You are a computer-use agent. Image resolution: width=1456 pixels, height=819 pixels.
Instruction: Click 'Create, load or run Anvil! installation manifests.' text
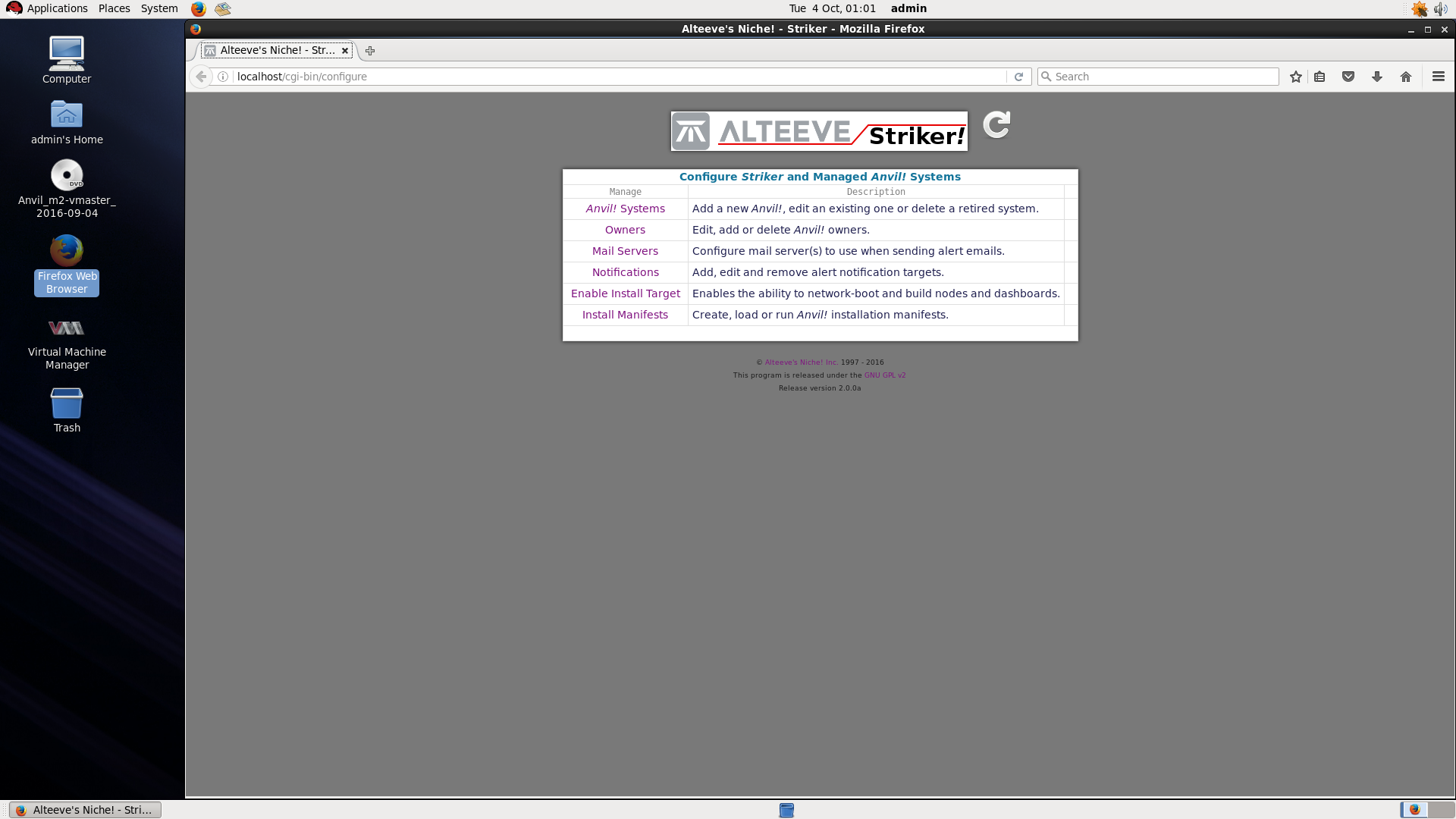click(820, 315)
